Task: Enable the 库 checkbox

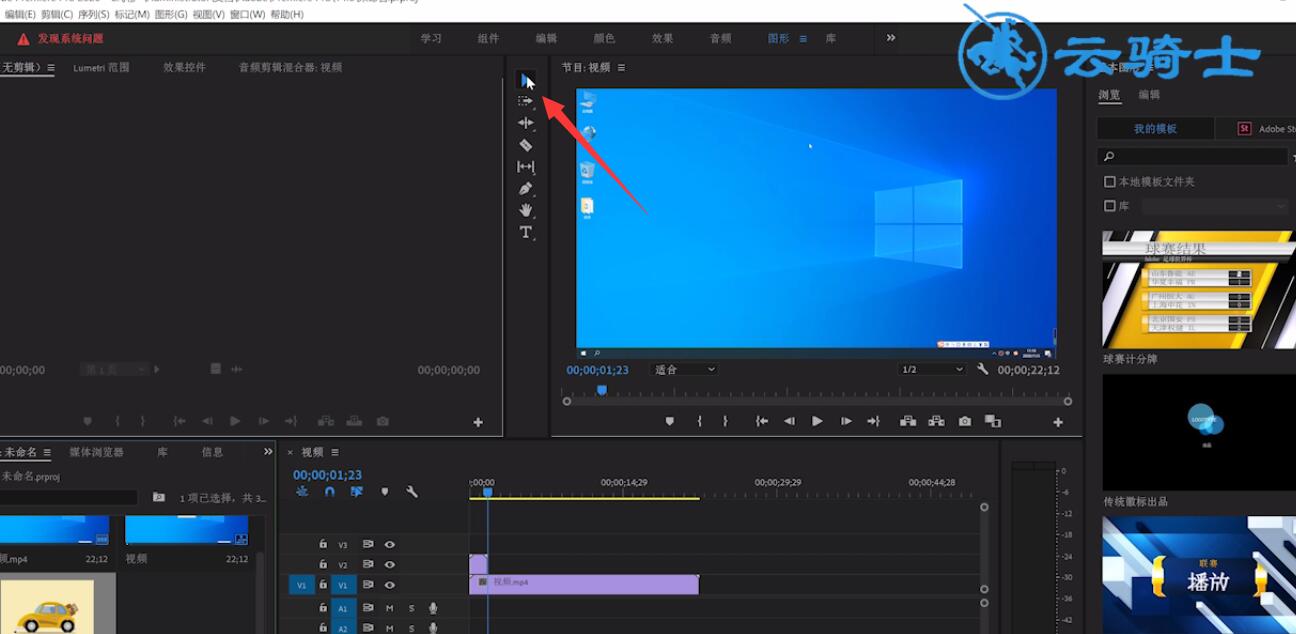Action: pos(1109,206)
